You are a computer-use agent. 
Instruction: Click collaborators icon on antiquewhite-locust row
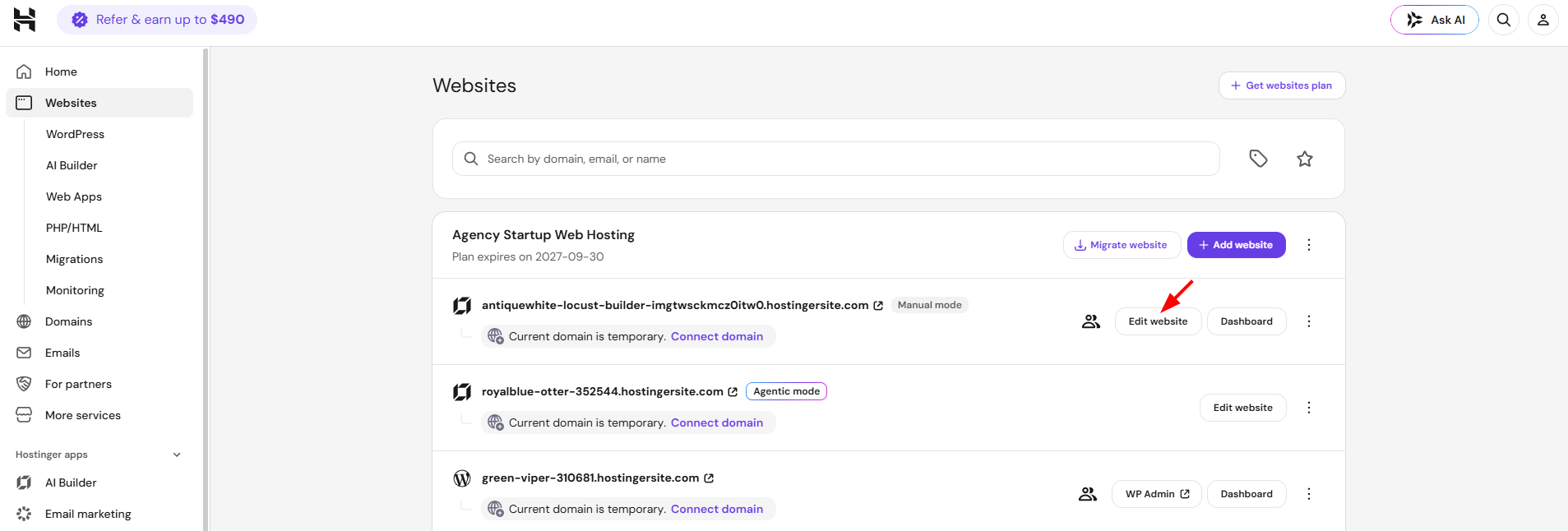click(x=1091, y=321)
